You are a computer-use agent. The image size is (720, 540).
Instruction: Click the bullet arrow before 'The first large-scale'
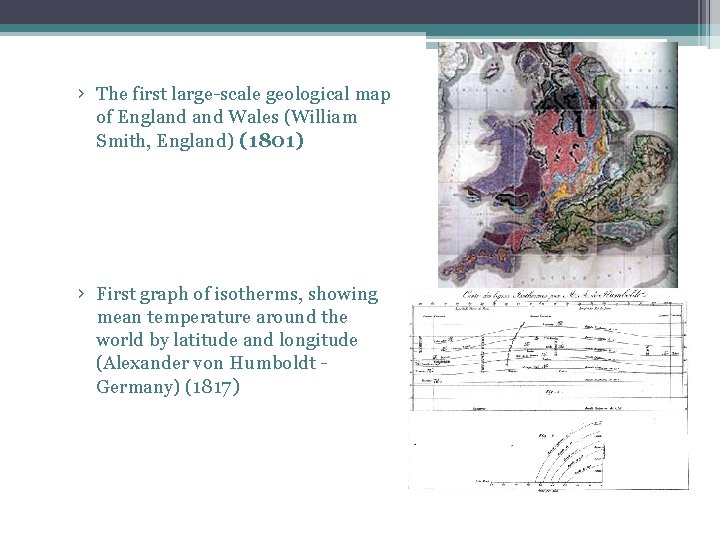81,94
